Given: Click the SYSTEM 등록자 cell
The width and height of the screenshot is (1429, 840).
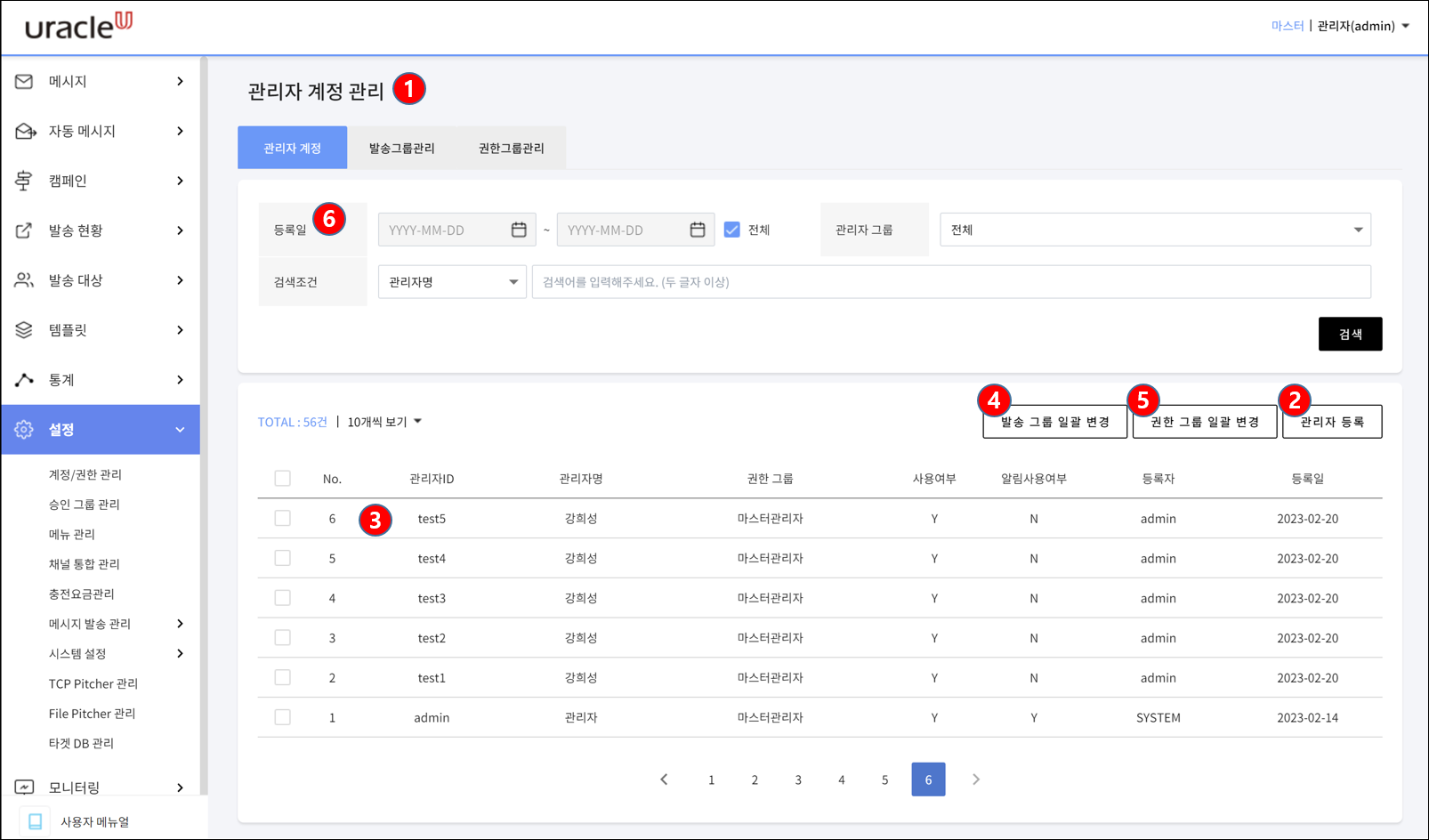Looking at the screenshot, I should 1159,718.
